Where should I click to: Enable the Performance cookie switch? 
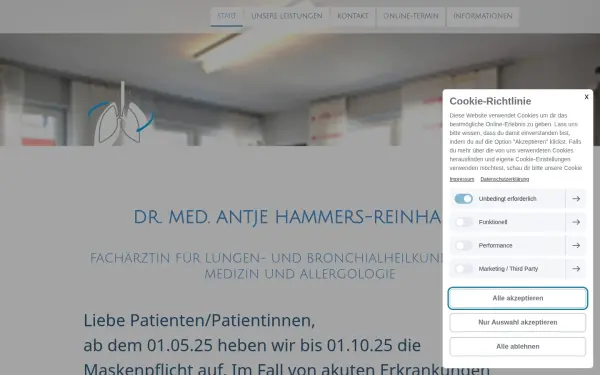[x=463, y=245]
